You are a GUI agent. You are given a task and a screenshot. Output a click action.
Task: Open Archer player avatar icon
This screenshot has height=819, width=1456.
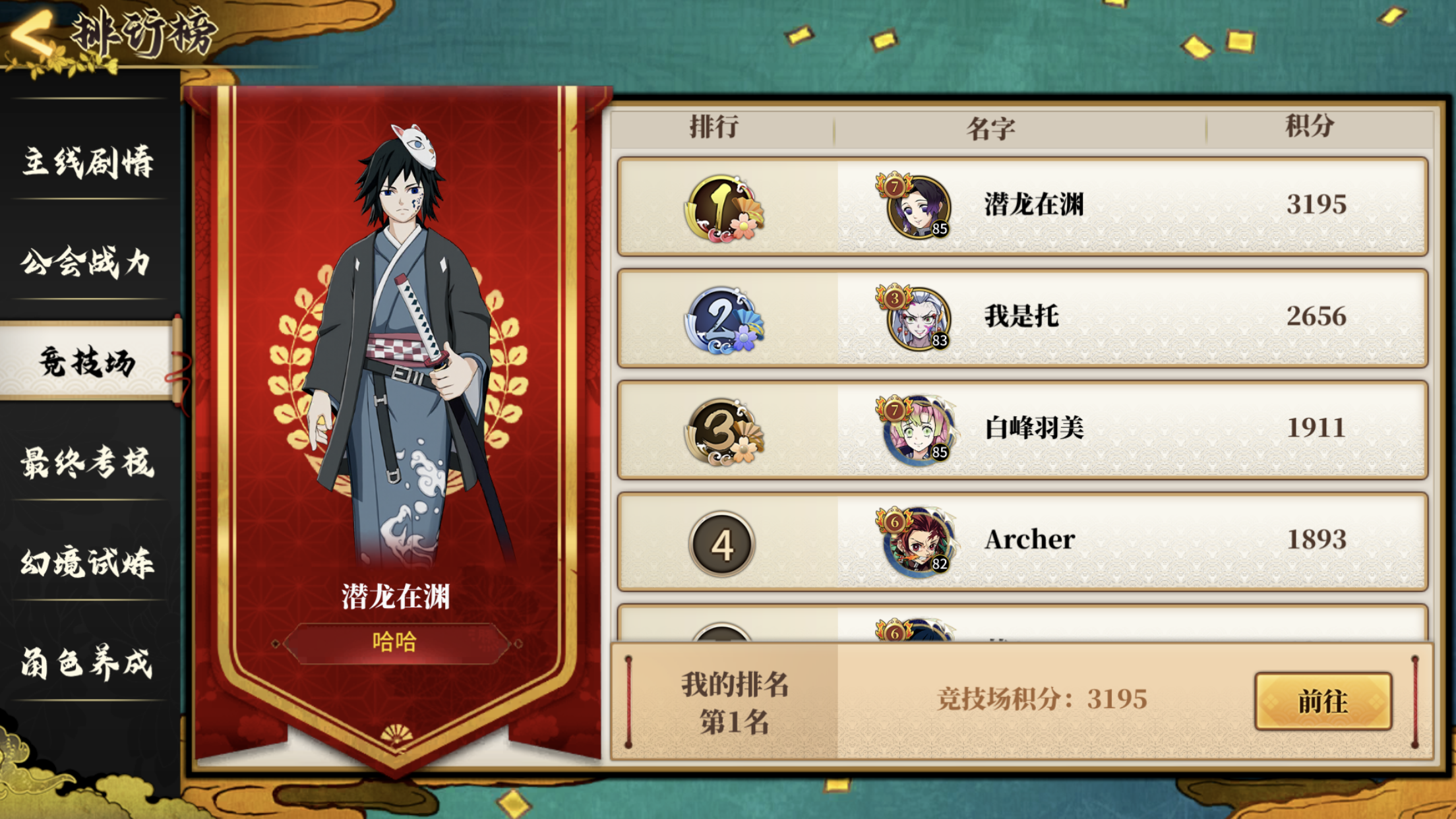click(917, 541)
